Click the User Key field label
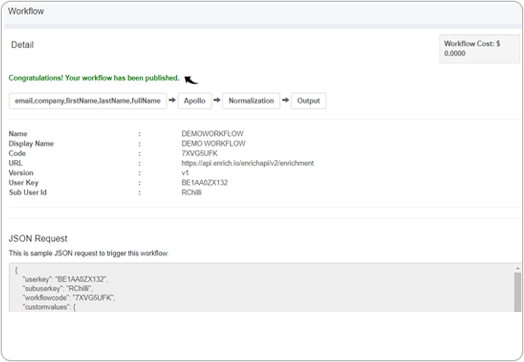 click(23, 183)
